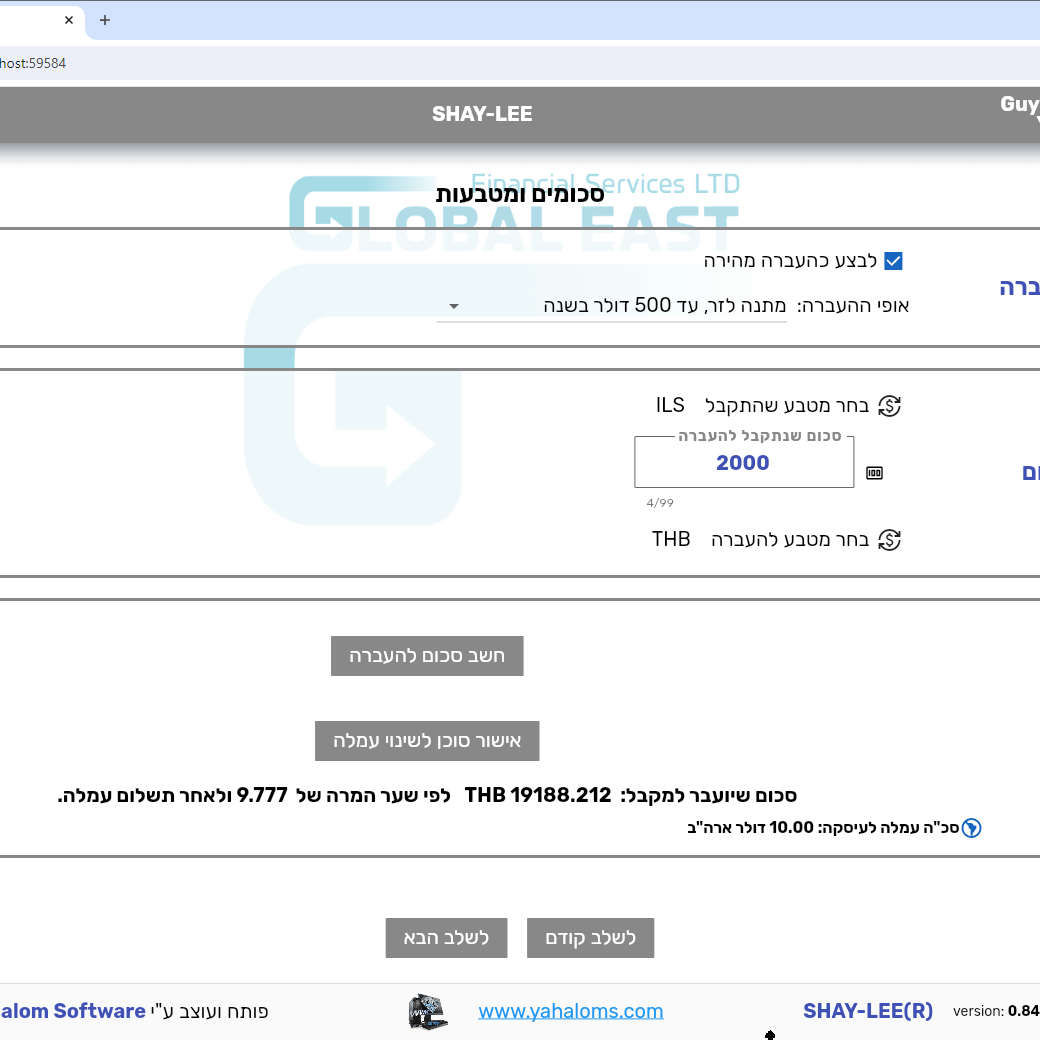This screenshot has width=1040, height=1040.
Task: Click the computer logo image in footer
Action: (428, 1011)
